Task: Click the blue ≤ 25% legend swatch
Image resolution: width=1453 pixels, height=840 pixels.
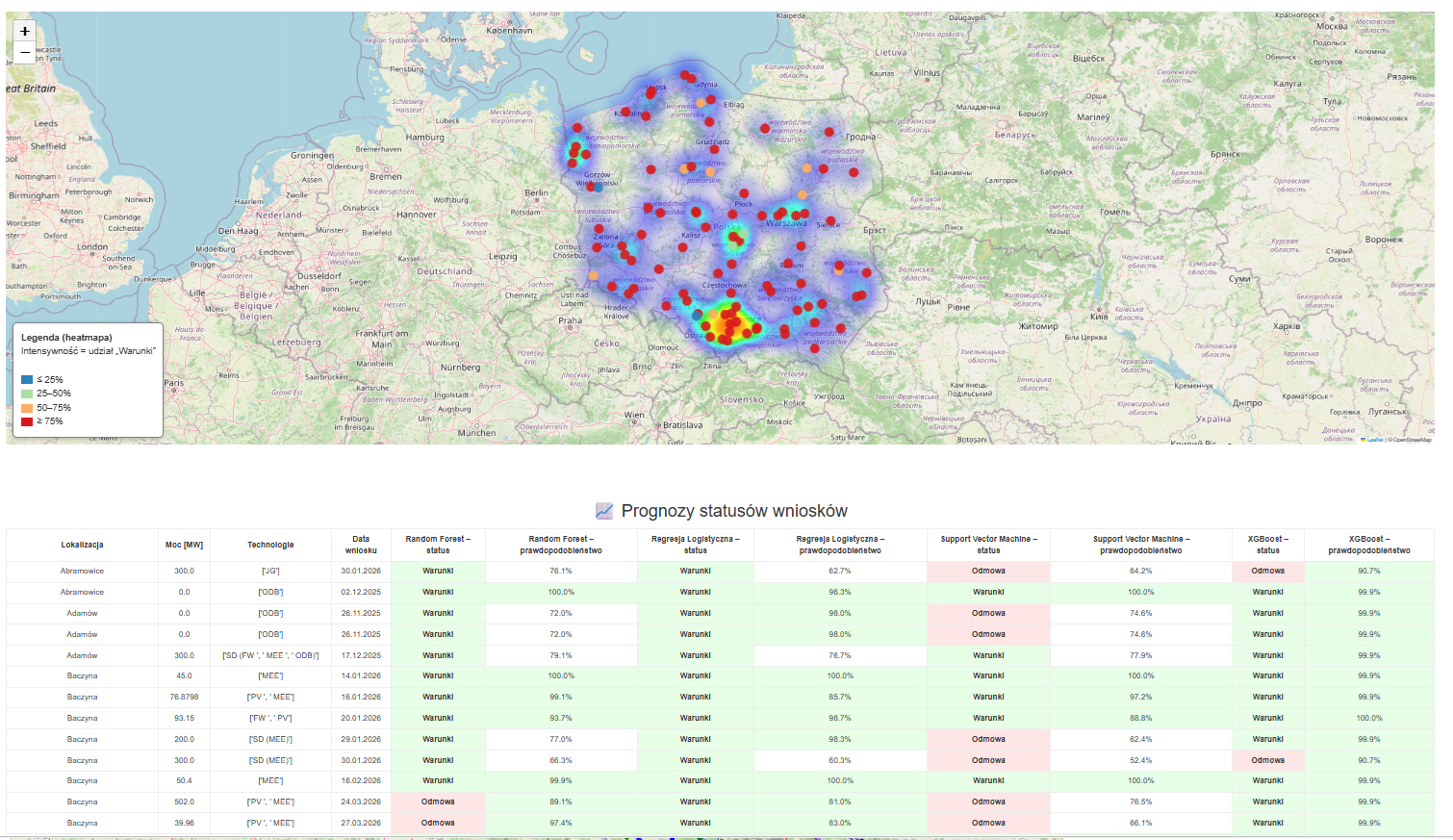Action: 27,380
